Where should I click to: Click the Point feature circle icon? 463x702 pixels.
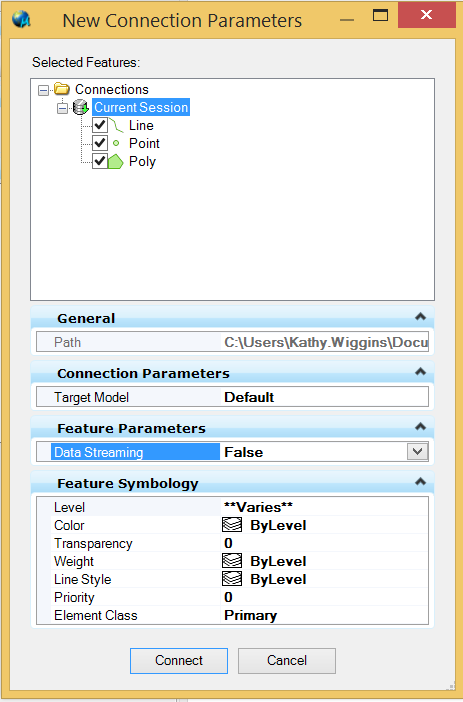pyautogui.click(x=116, y=143)
